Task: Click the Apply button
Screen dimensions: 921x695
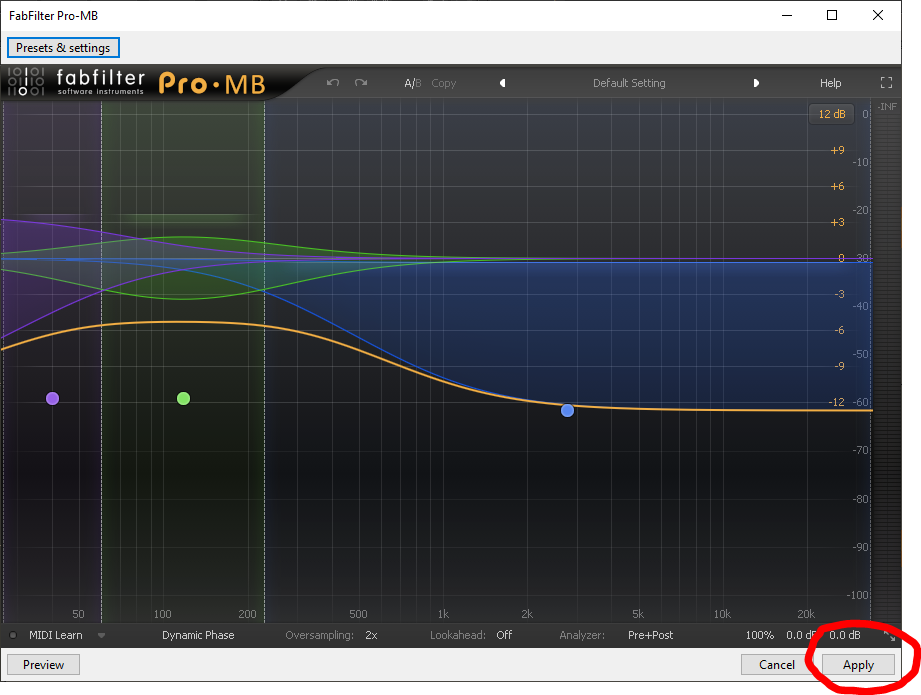Action: (x=858, y=664)
